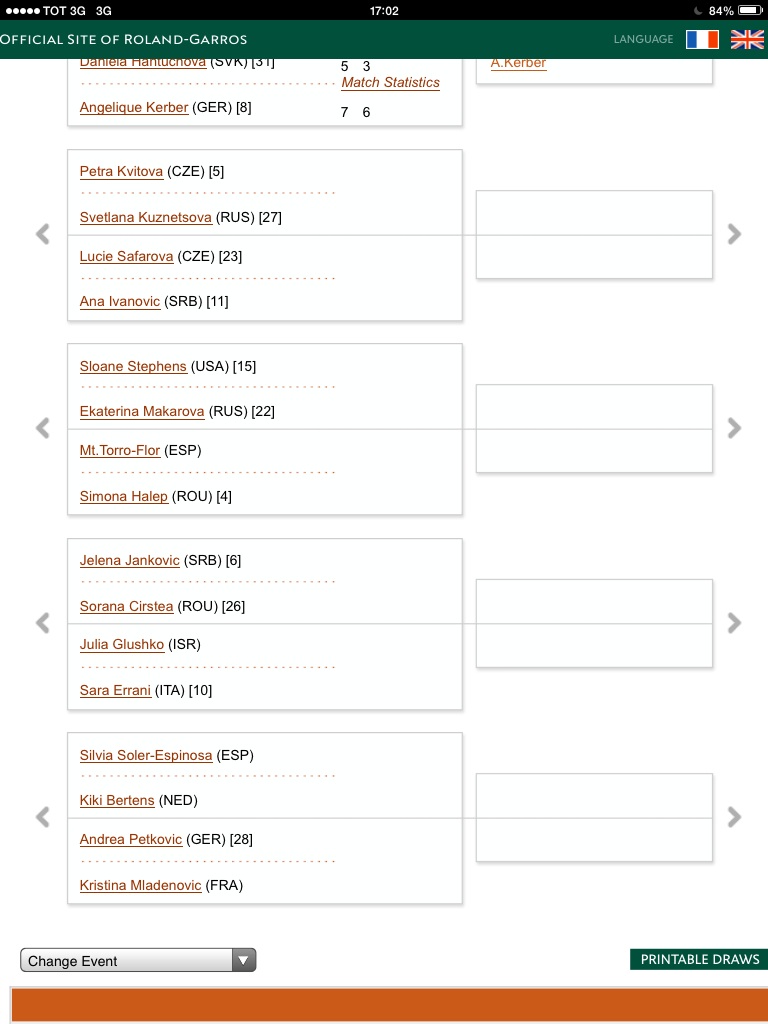Open Simona Halep player link
This screenshot has width=768, height=1024.
pos(123,496)
